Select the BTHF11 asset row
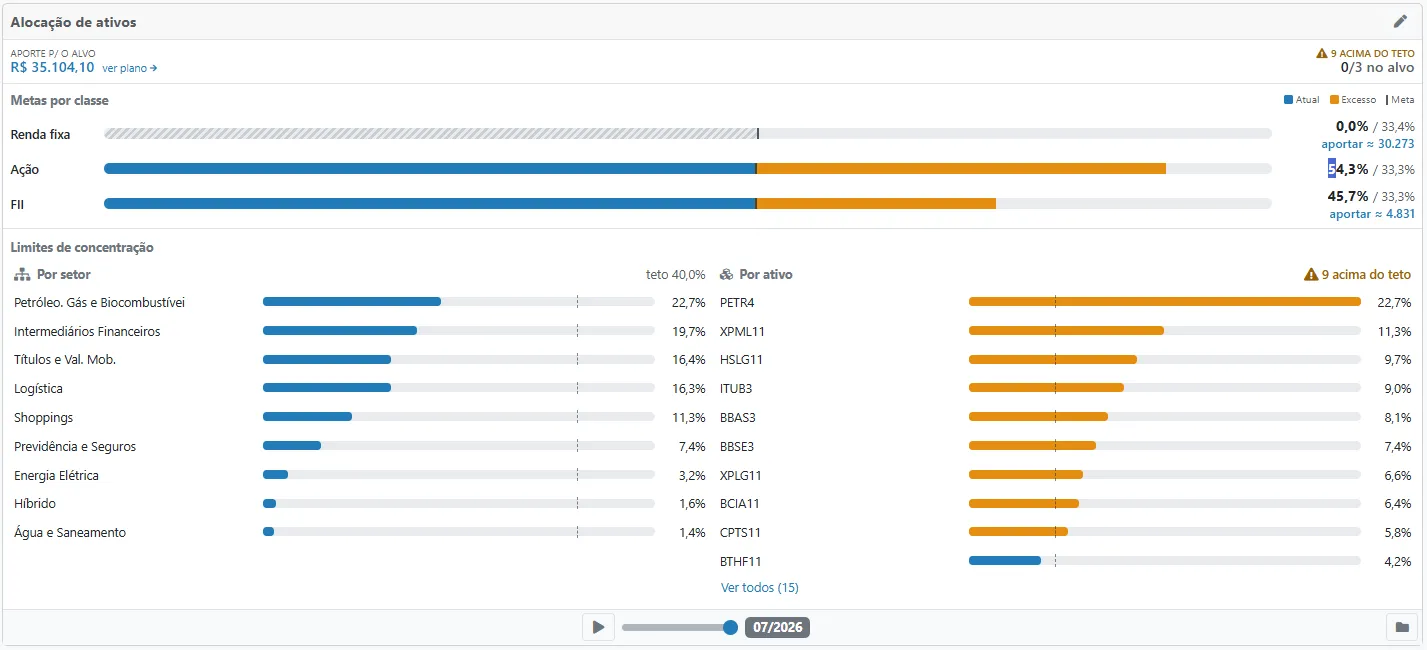 click(1066, 561)
